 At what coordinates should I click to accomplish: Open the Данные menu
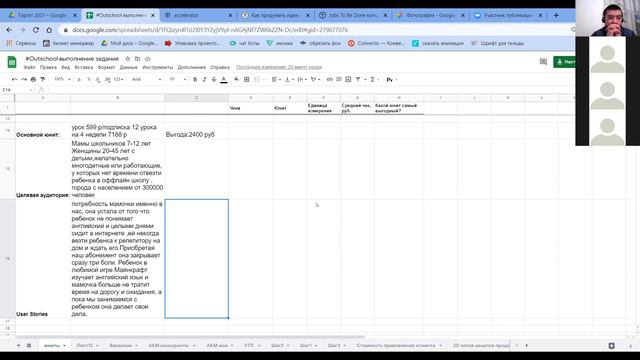[x=129, y=67]
